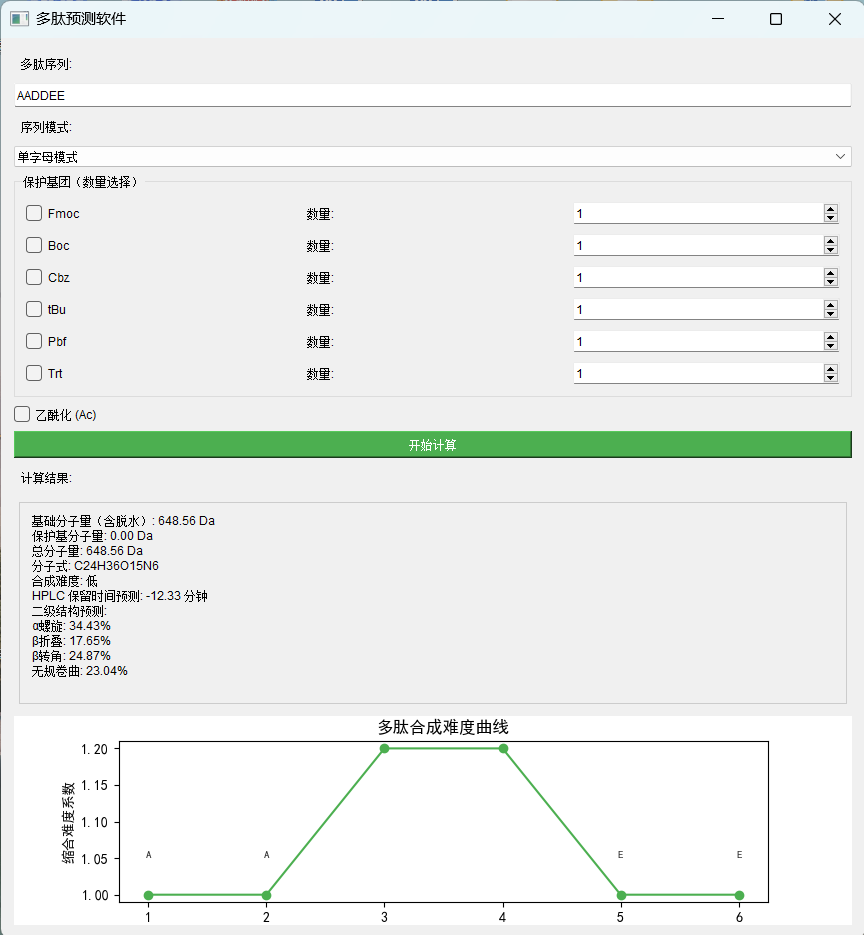Enable the 乙酰化 (Ac) acetylation option
The height and width of the screenshot is (935, 864).
pos(22,413)
